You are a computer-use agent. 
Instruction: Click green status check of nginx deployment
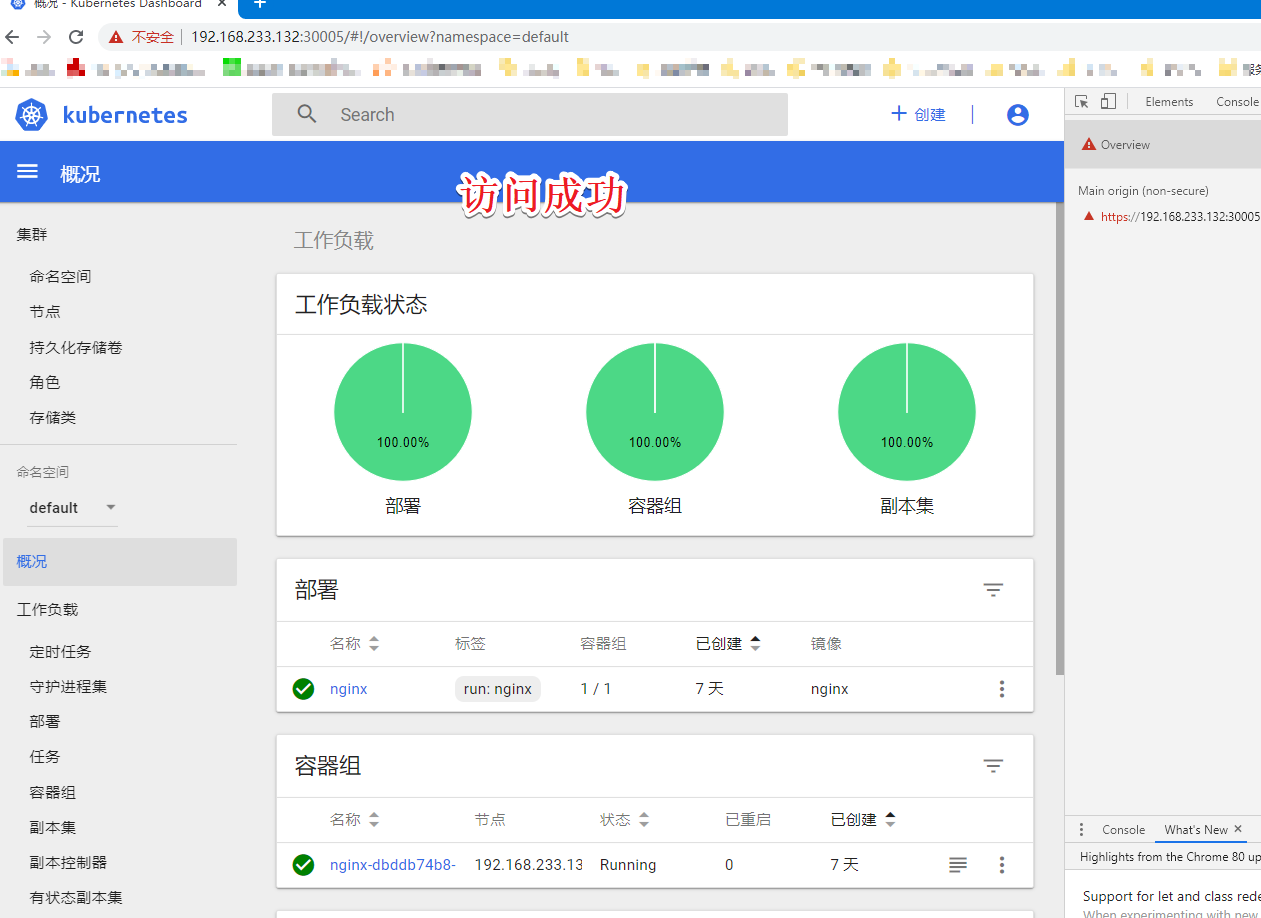point(303,689)
